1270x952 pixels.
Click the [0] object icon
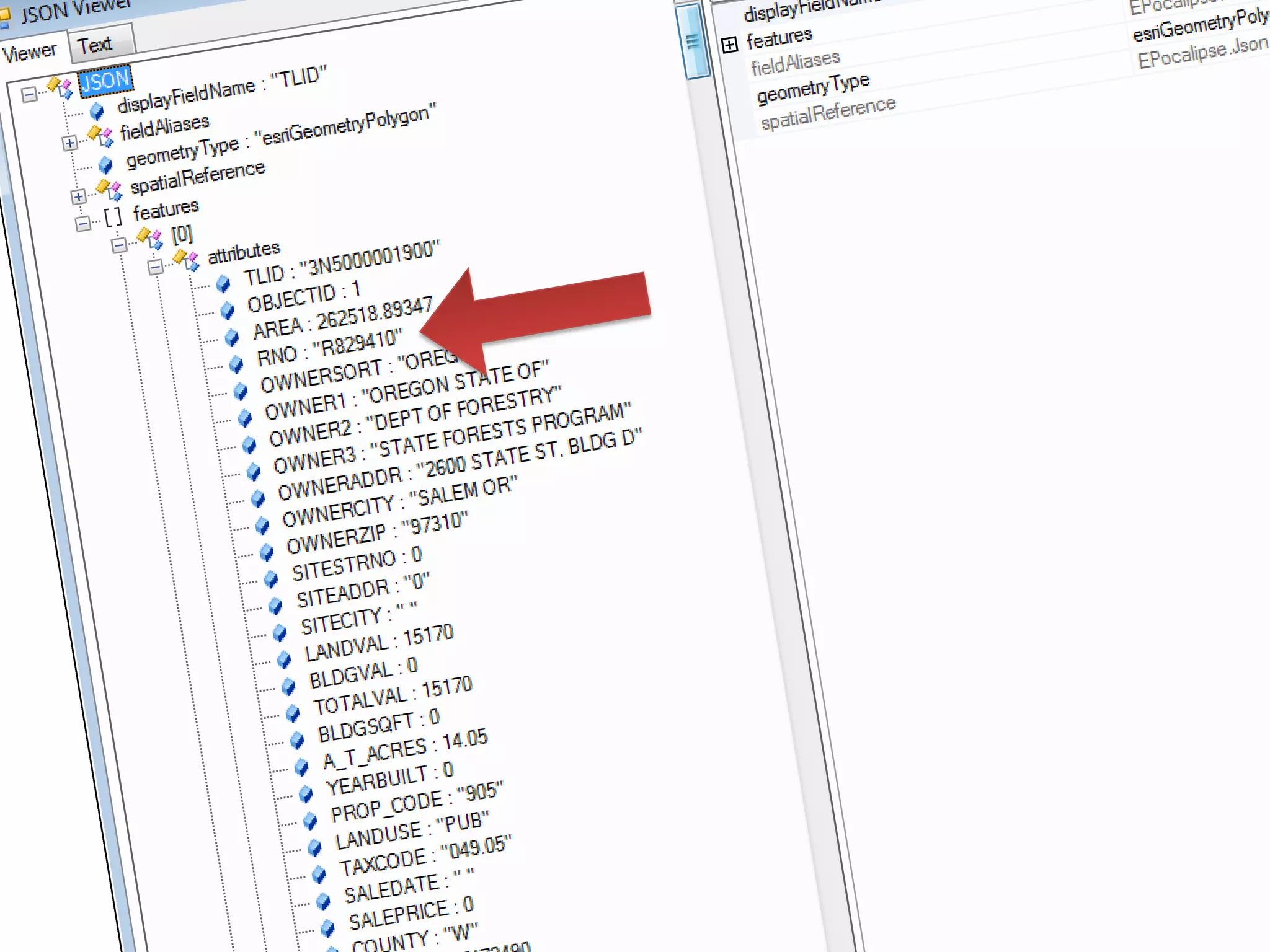tap(149, 239)
